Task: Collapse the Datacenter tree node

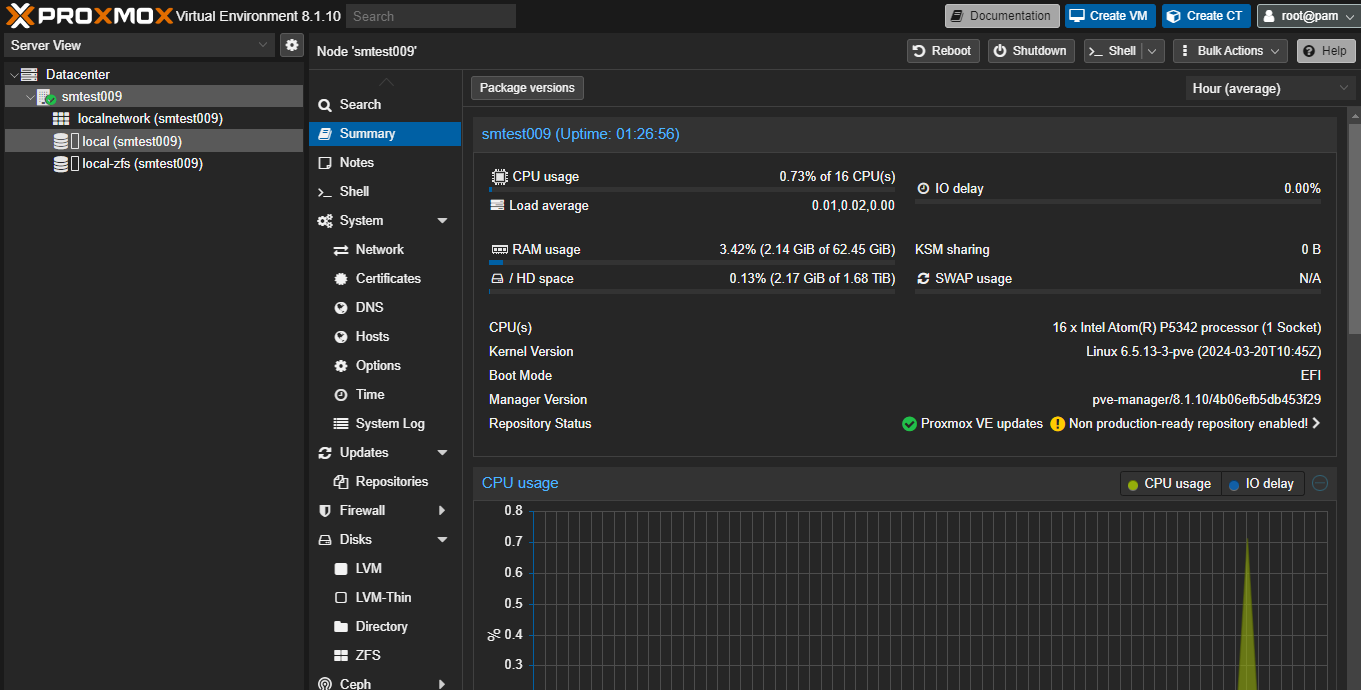Action: point(13,75)
